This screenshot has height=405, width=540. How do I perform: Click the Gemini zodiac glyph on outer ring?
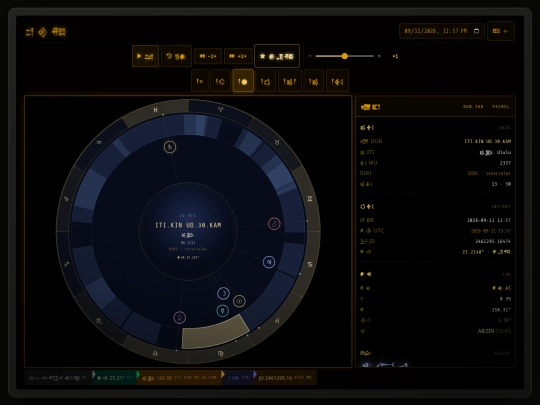(310, 199)
